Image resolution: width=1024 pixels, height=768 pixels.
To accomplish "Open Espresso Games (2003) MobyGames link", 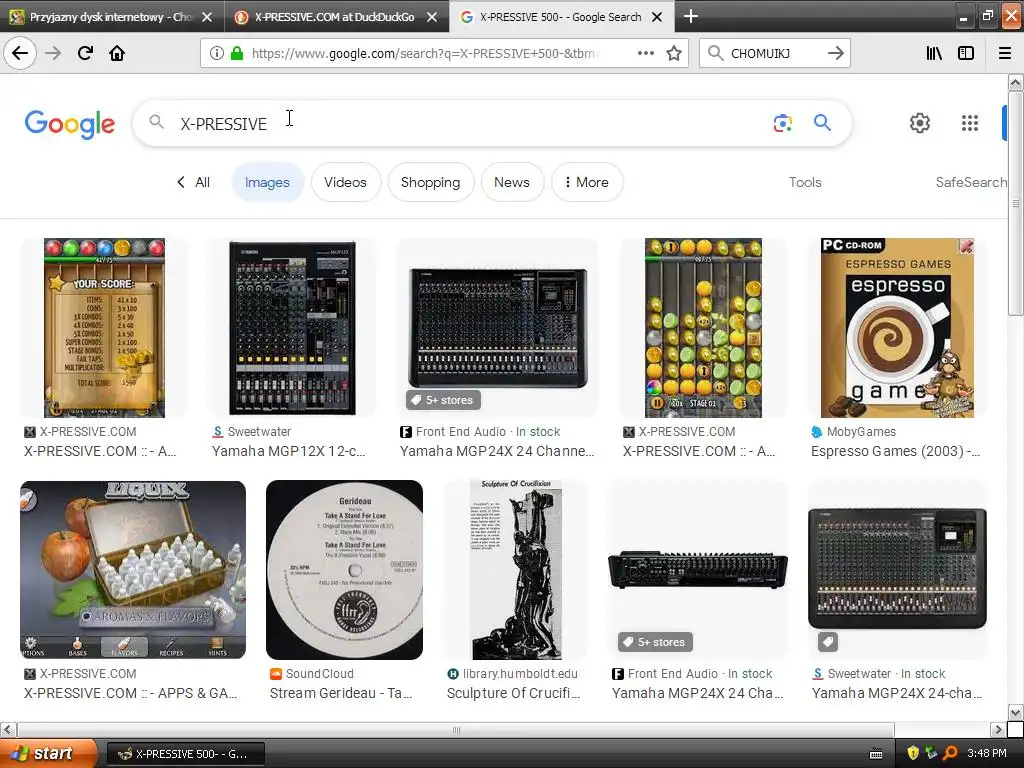I will [x=895, y=451].
